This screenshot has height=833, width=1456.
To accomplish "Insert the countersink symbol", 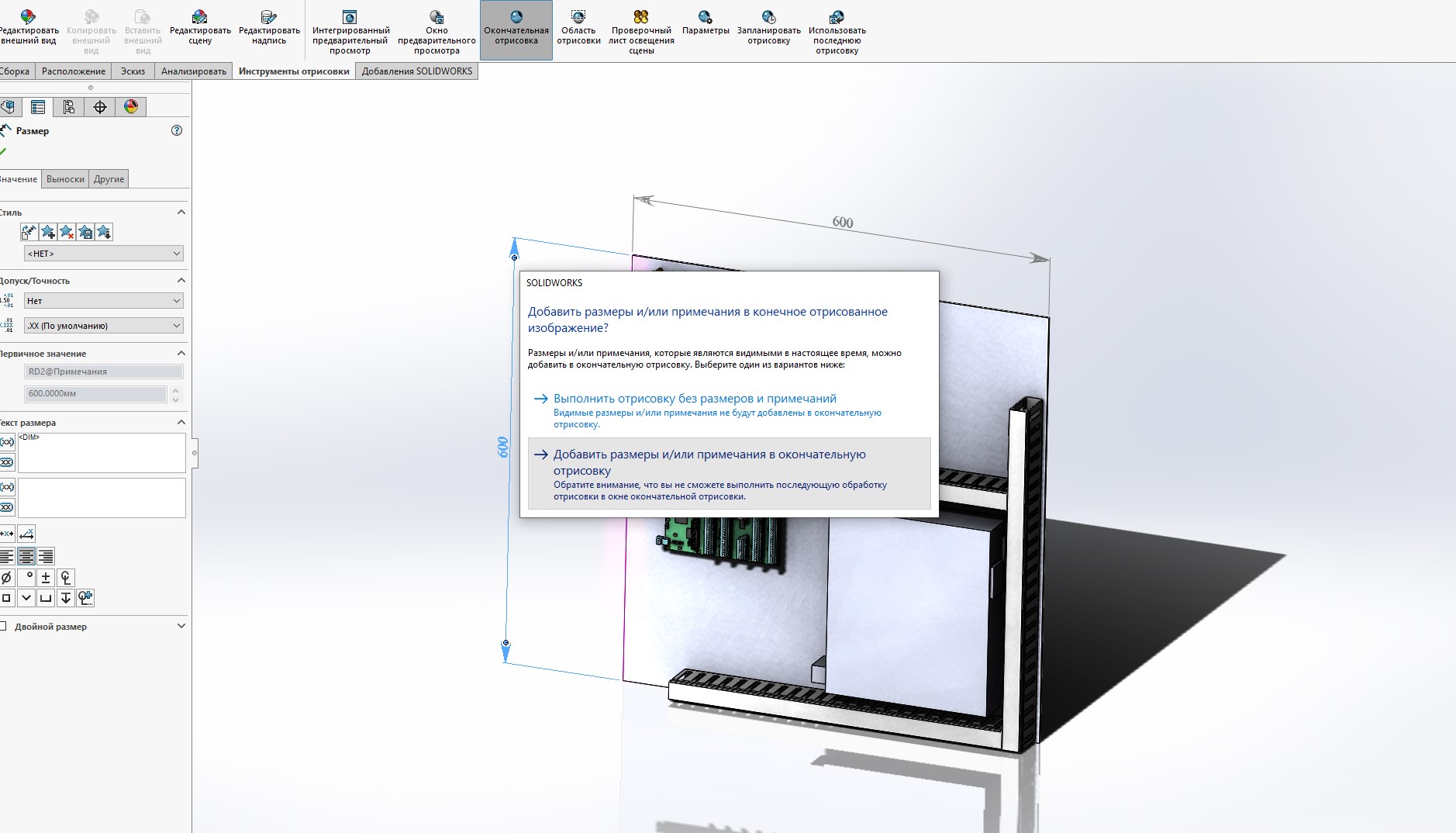I will (x=26, y=597).
